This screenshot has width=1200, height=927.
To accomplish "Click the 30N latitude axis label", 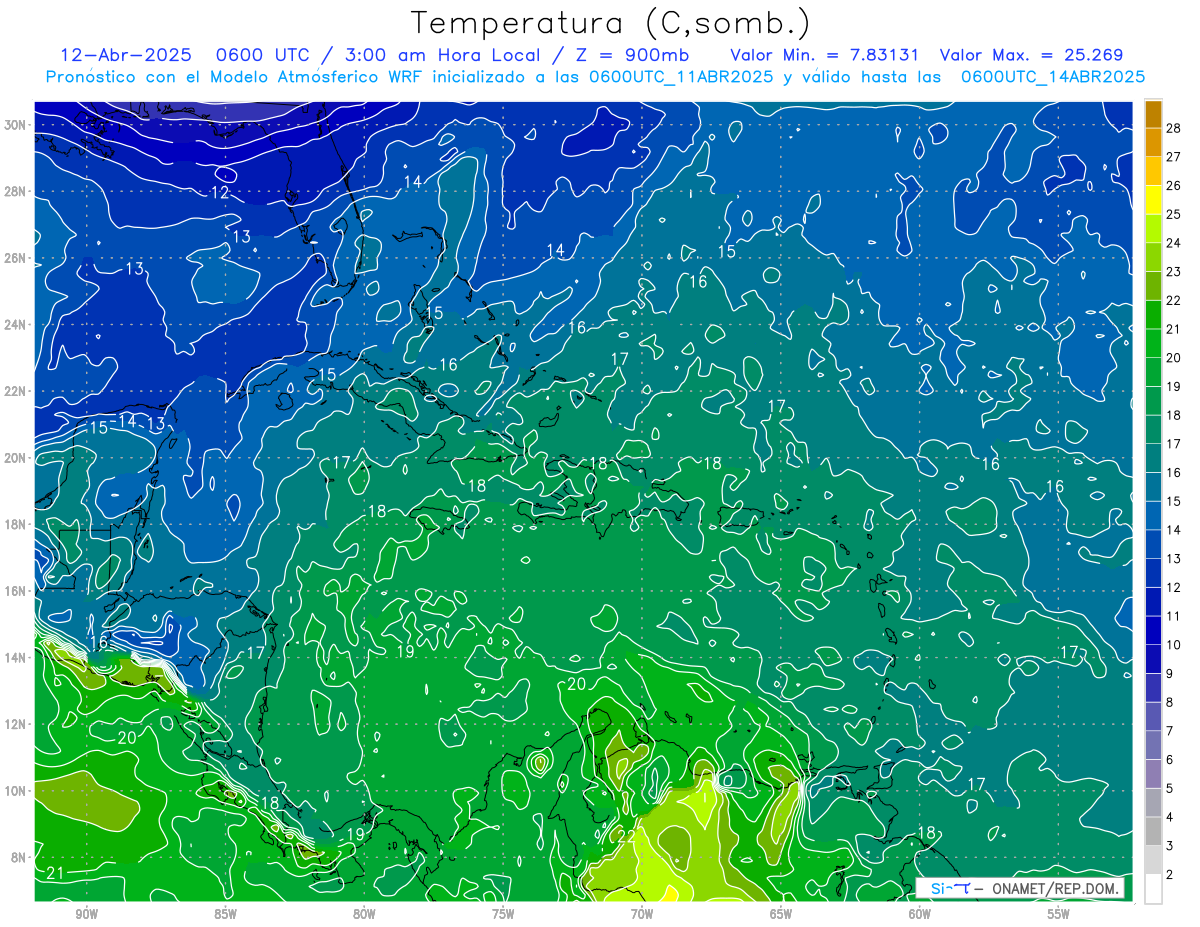I will pyautogui.click(x=16, y=125).
